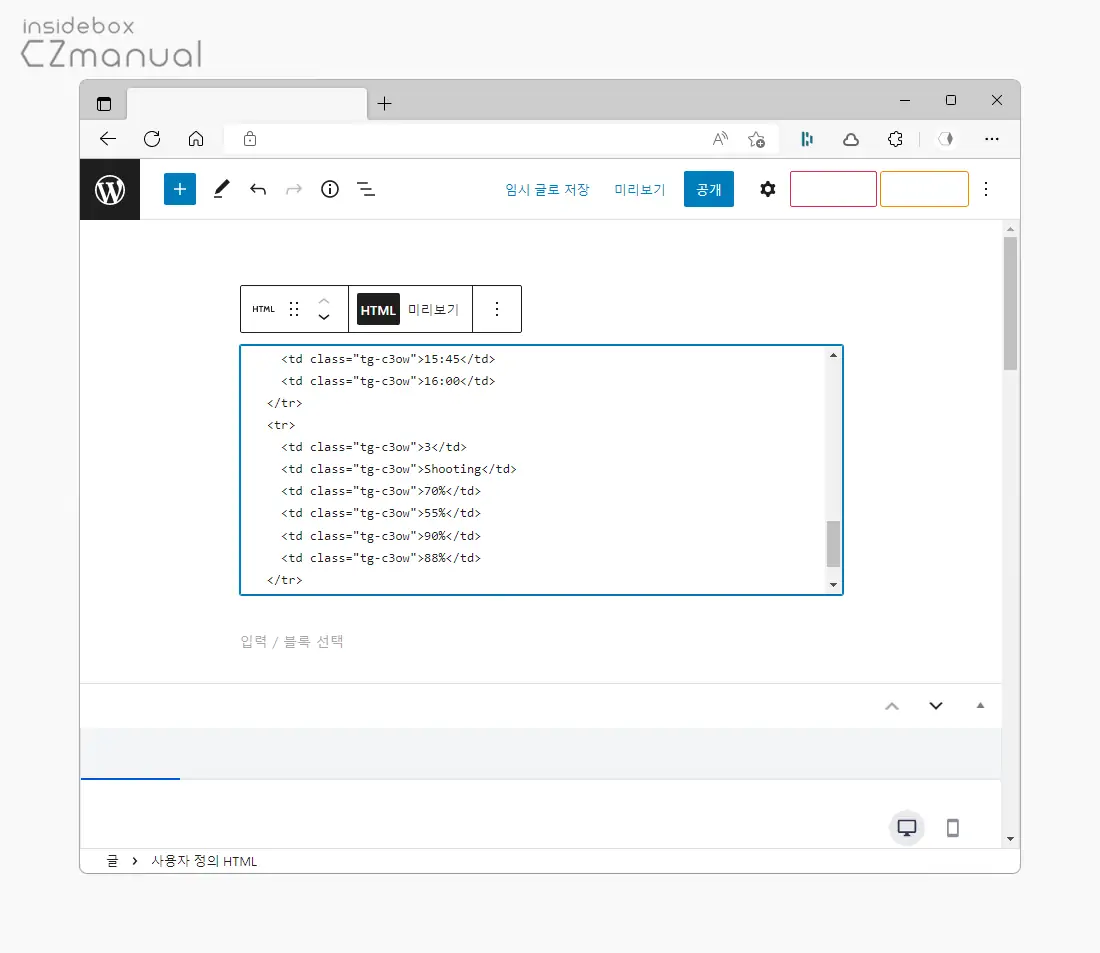Select the current browser tab
The image size is (1100, 953).
click(x=247, y=104)
